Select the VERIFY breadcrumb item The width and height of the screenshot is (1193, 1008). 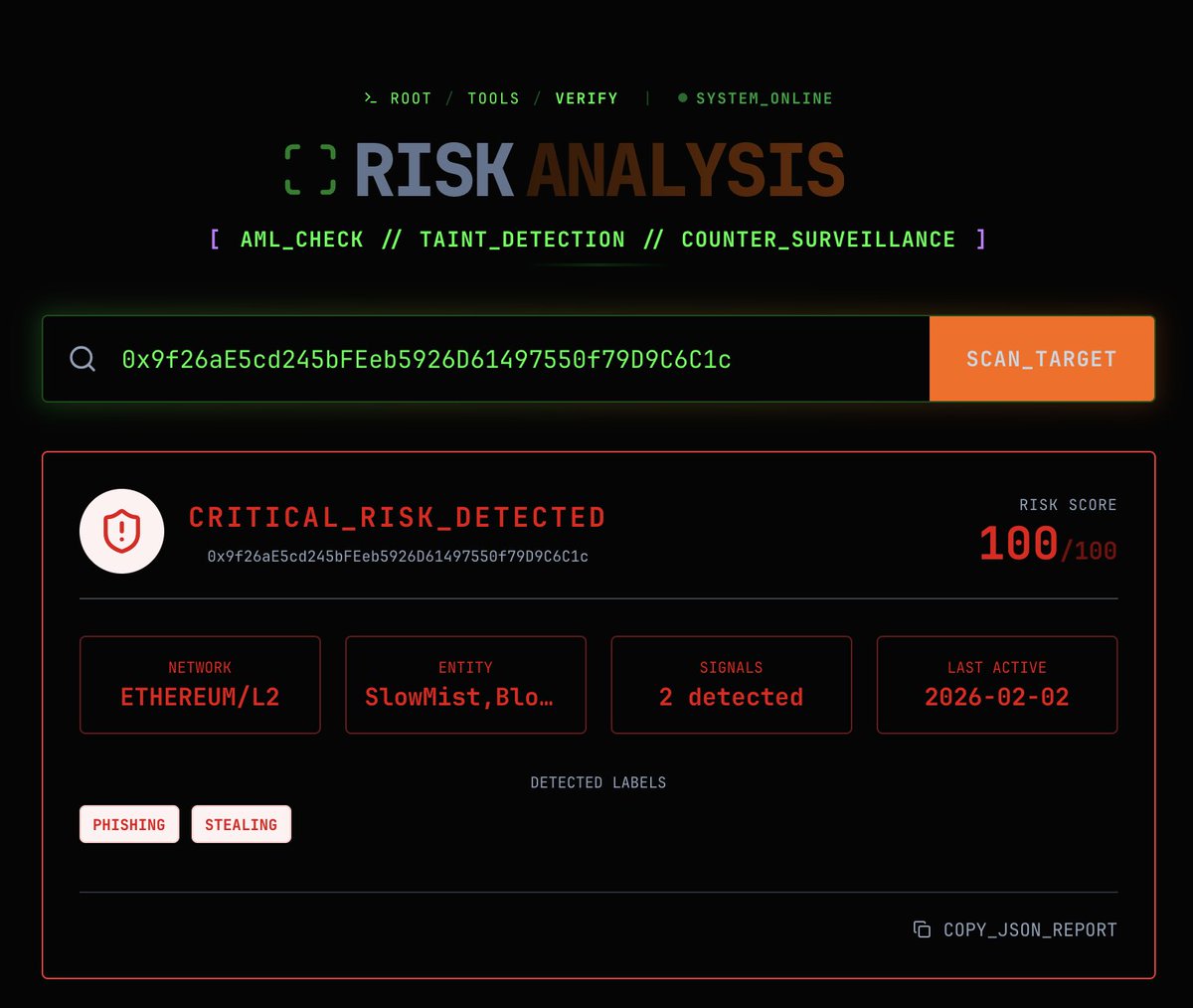click(587, 98)
